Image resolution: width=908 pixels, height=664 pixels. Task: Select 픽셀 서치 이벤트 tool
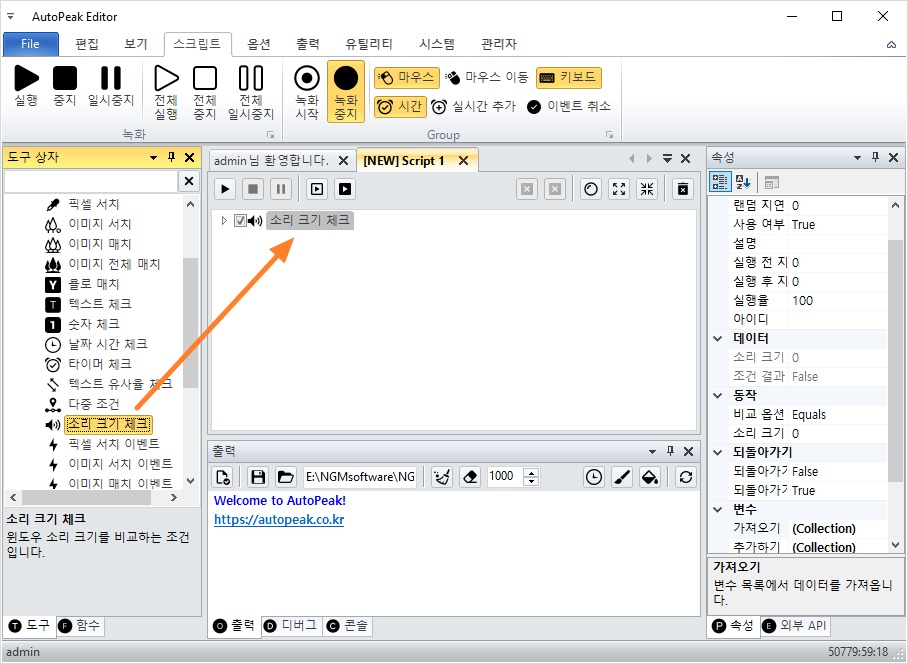coord(114,444)
